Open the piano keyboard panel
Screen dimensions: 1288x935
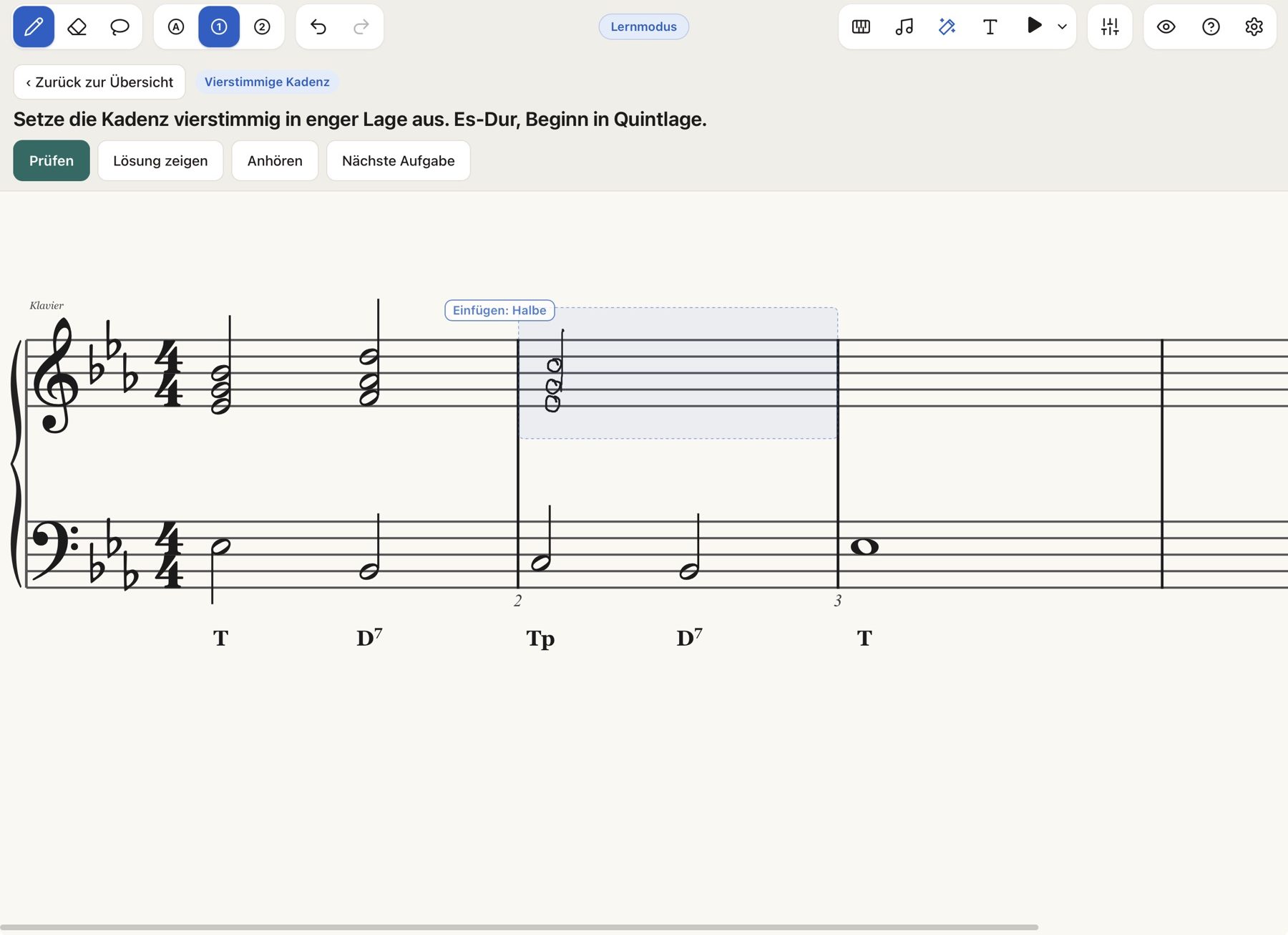coord(861,27)
